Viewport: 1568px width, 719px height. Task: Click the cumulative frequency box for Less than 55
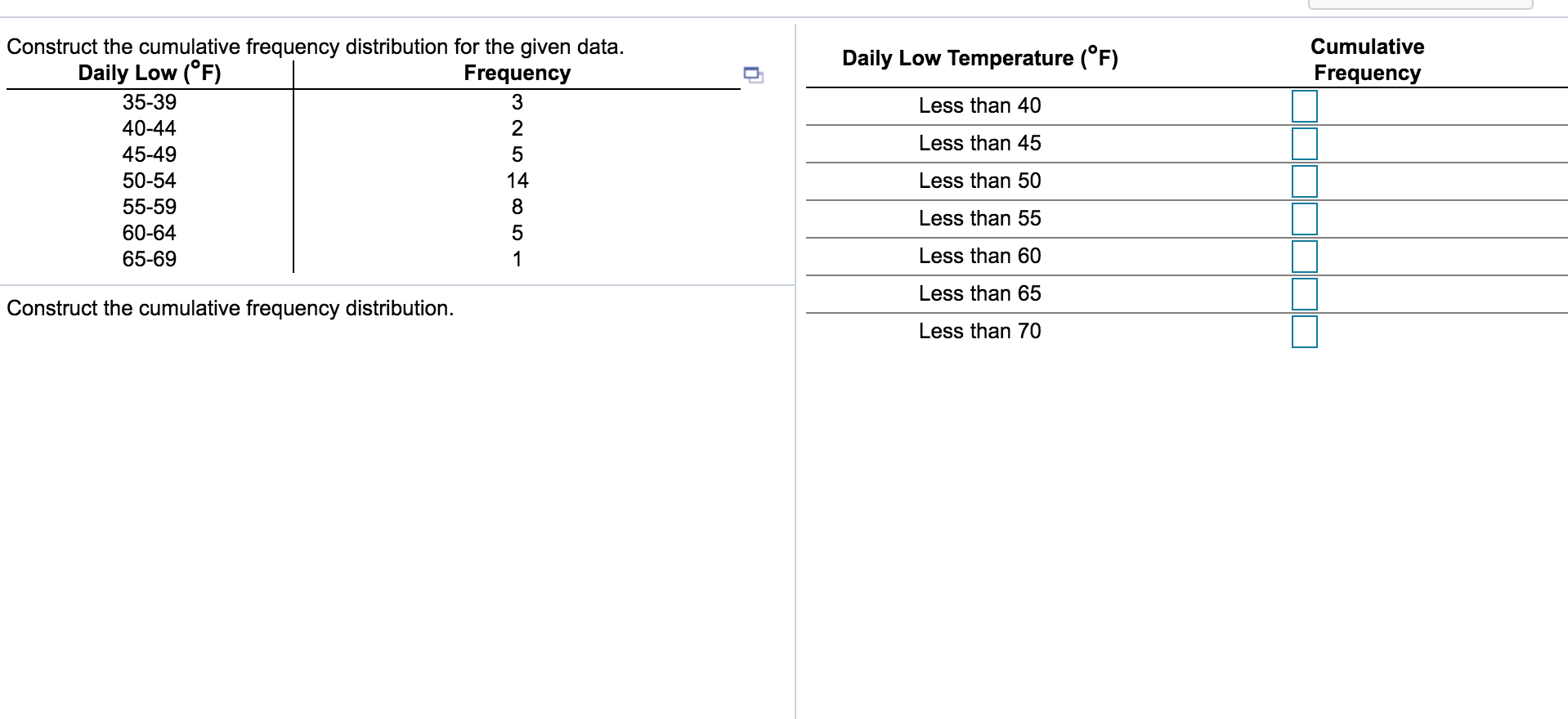1305,219
